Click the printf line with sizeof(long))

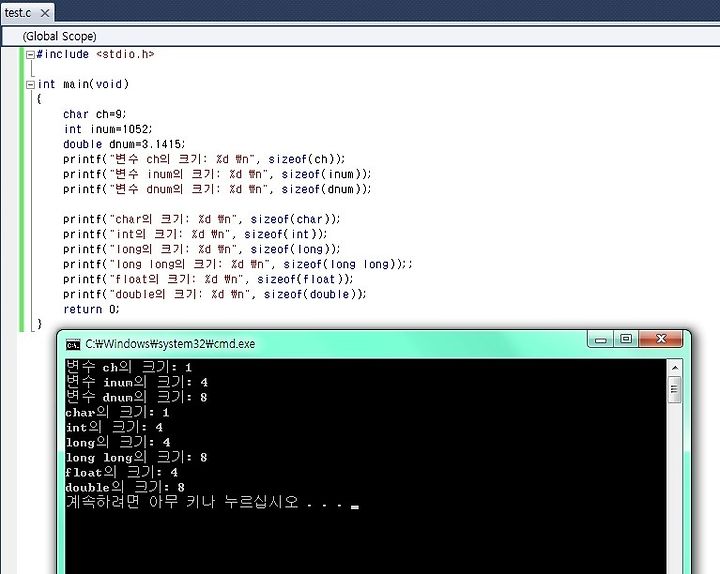202,249
